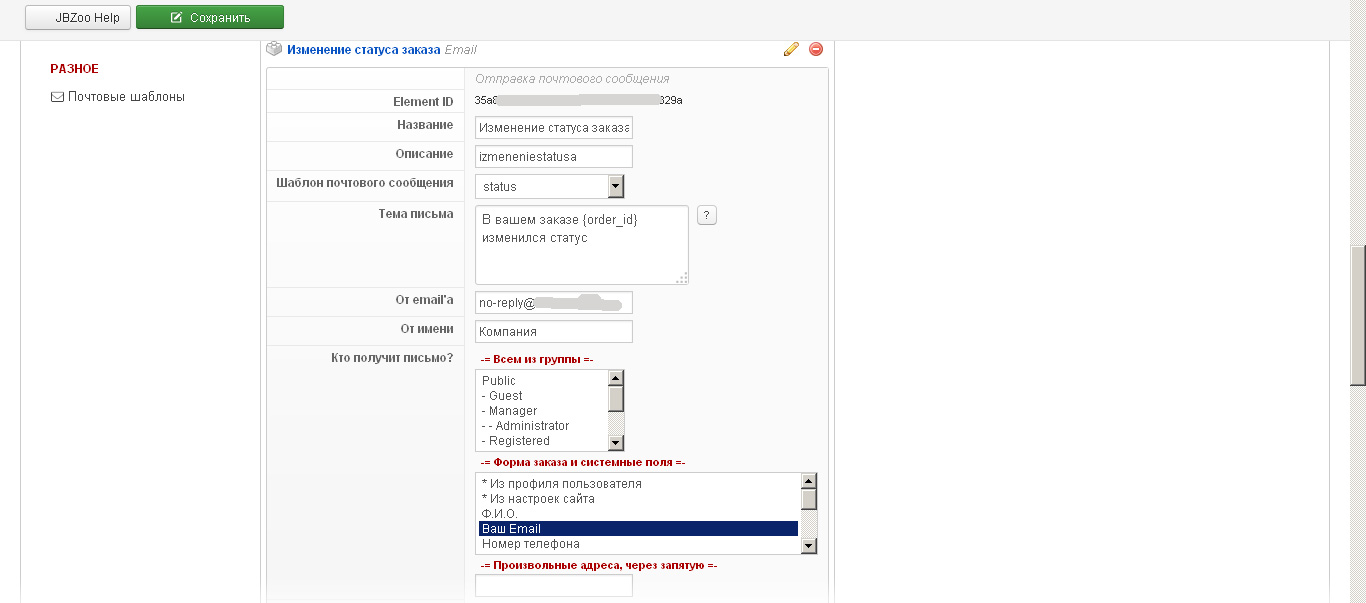Screen dimensions: 1366x603
Task: Click the red delete element icon
Action: click(x=816, y=49)
